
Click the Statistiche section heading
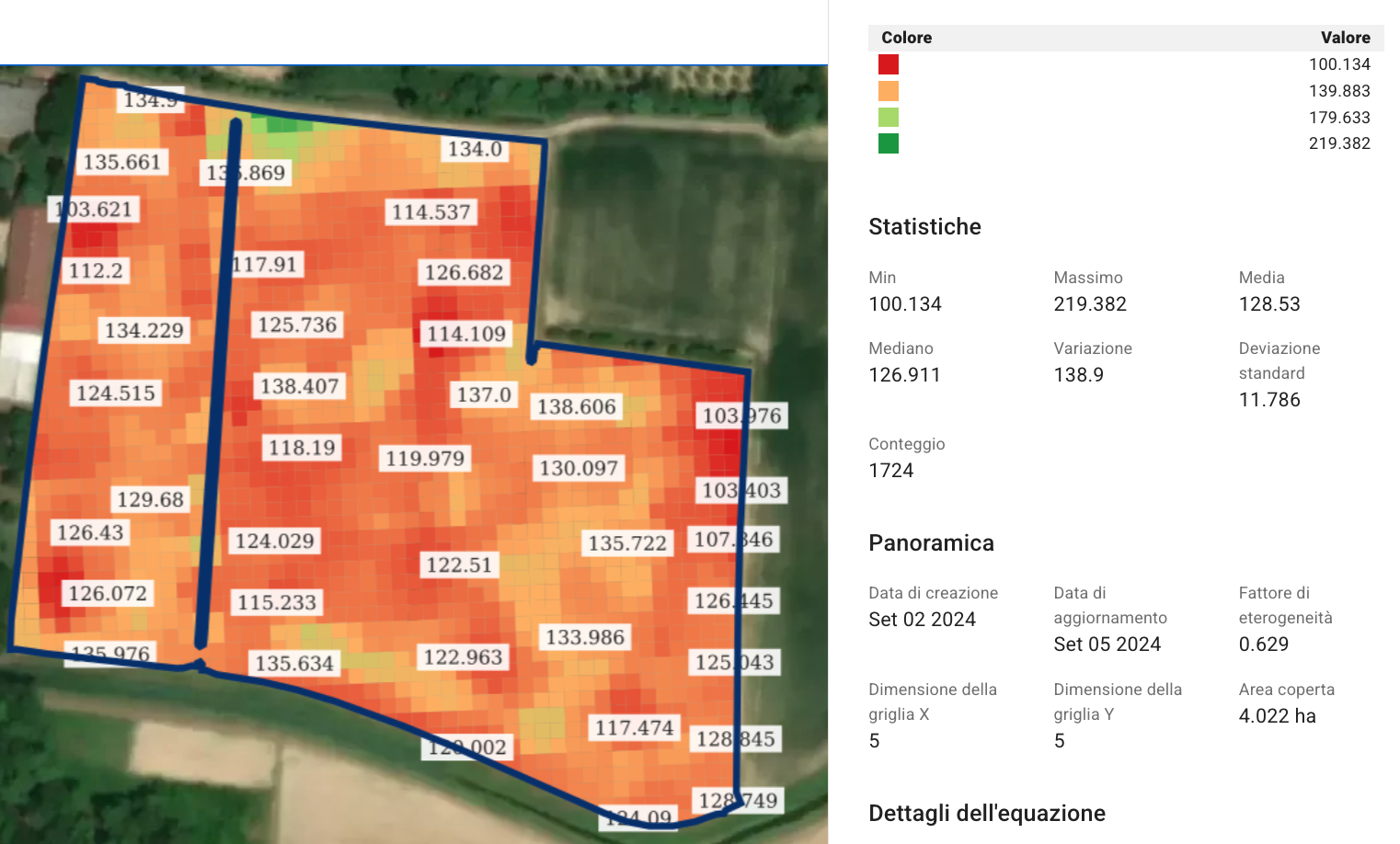tap(924, 227)
